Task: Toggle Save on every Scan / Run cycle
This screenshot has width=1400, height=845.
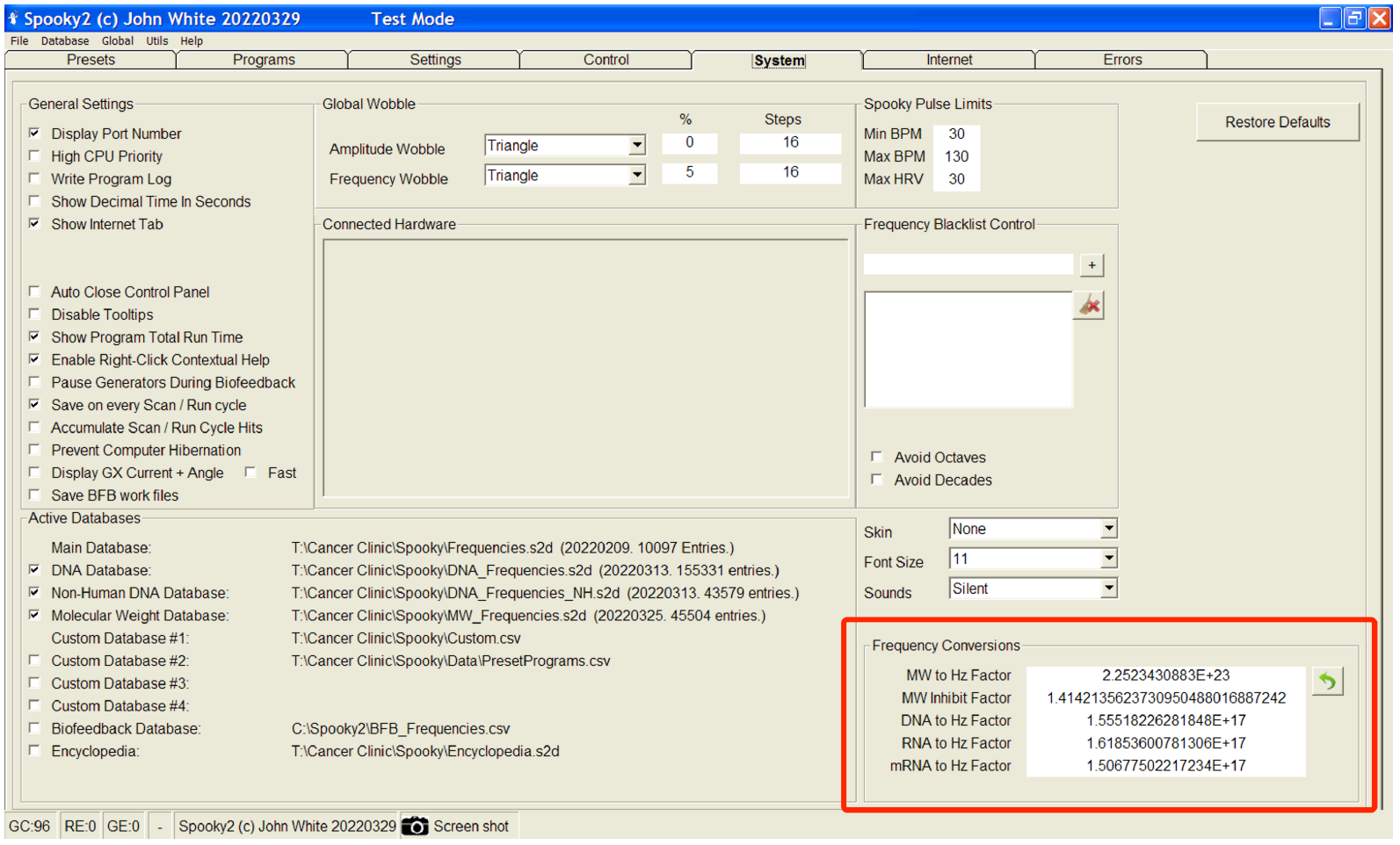Action: 34,405
